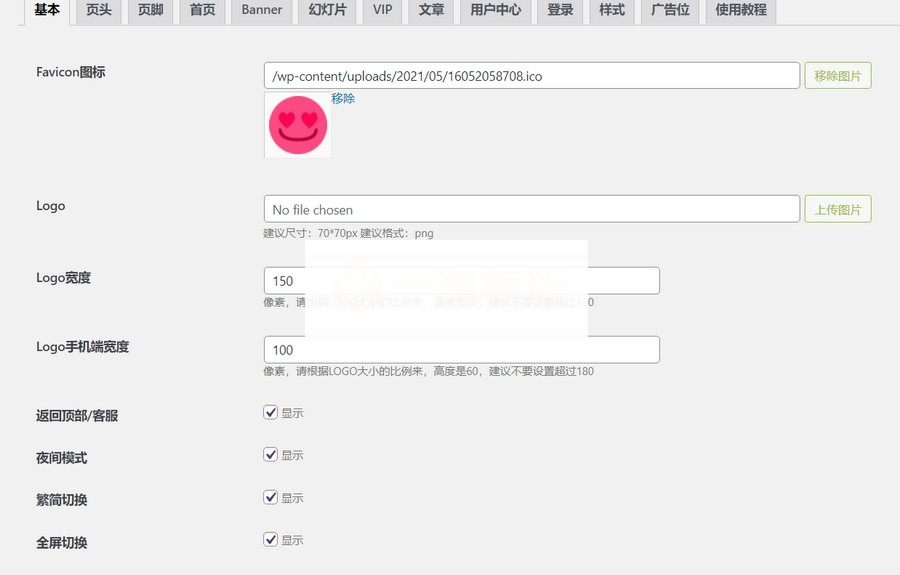
Task: Switch to the 文章 tab
Action: click(432, 11)
